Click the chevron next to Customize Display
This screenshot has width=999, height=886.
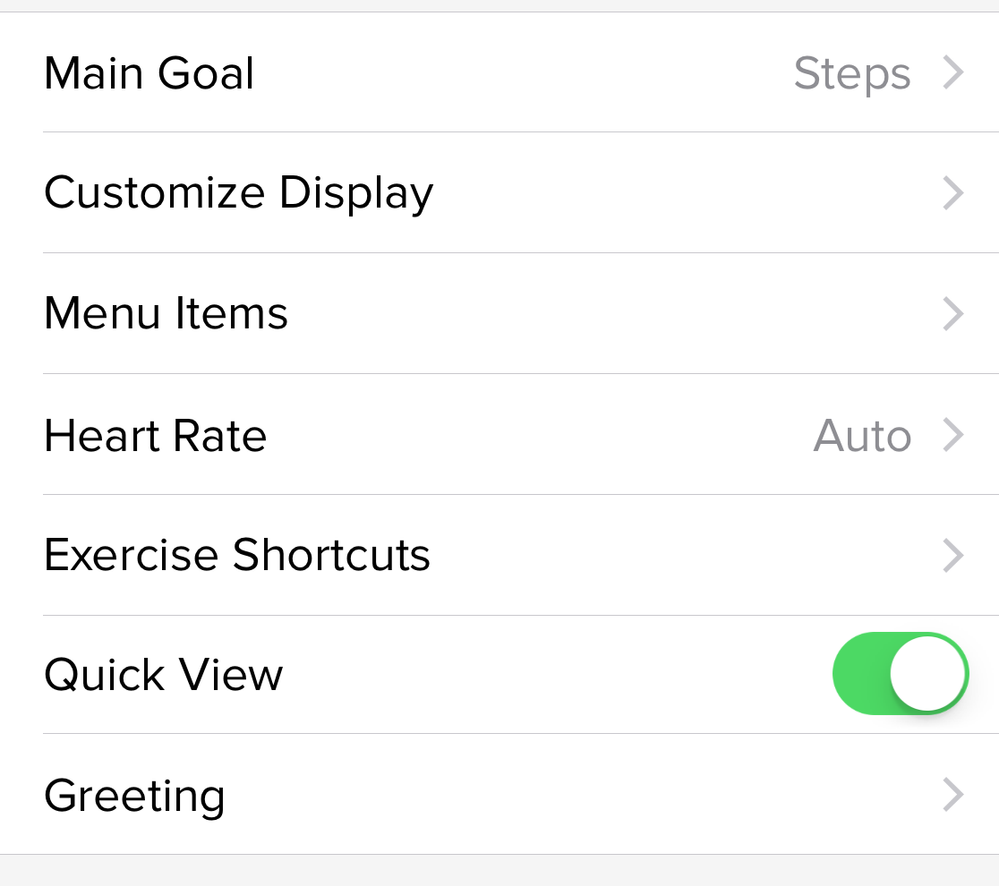coord(952,193)
